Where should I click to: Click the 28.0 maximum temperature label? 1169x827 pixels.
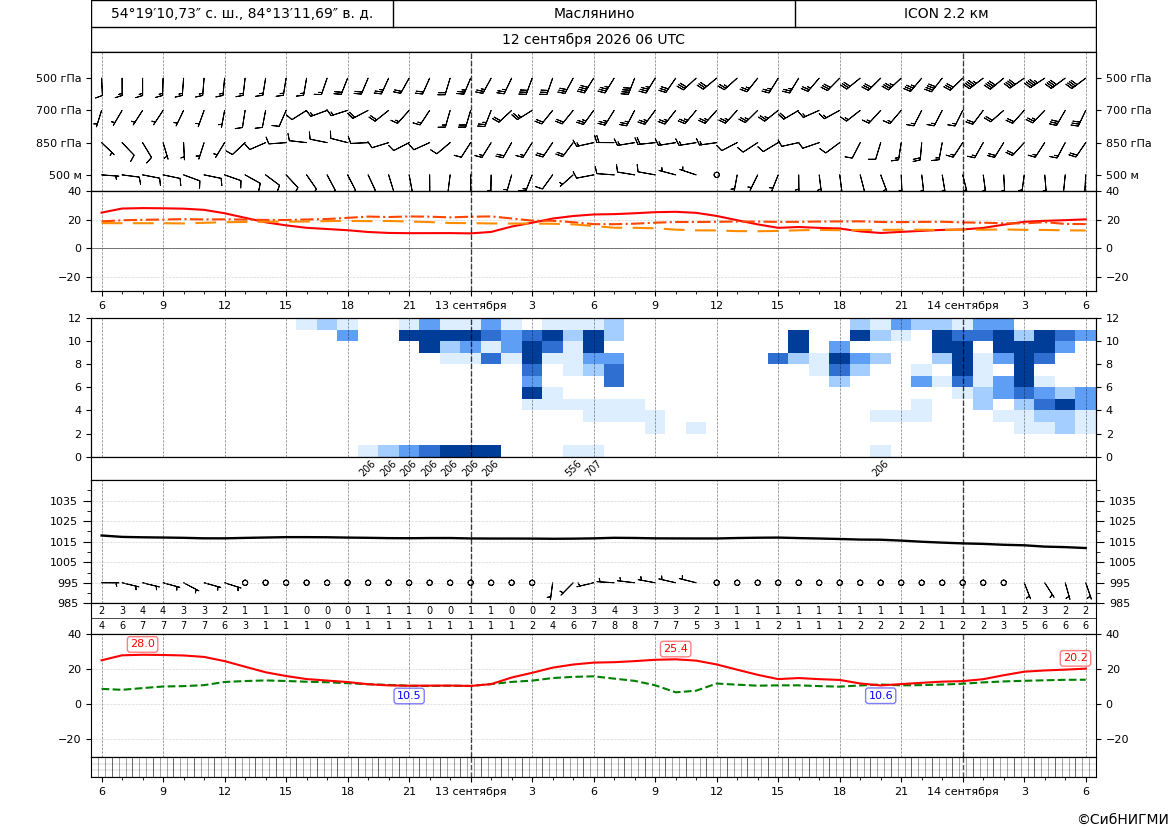tap(142, 644)
